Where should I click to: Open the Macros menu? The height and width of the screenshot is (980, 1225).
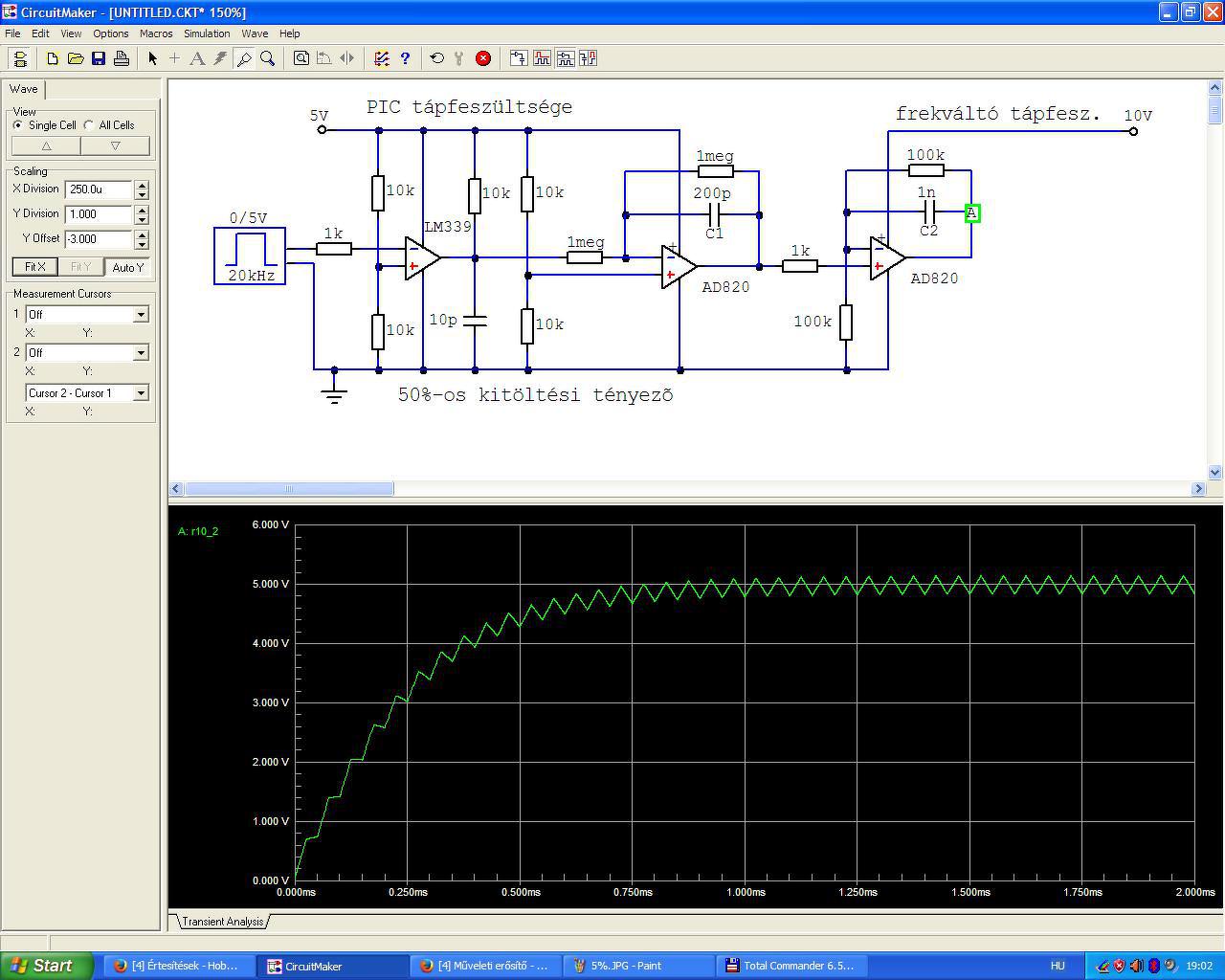click(x=156, y=33)
